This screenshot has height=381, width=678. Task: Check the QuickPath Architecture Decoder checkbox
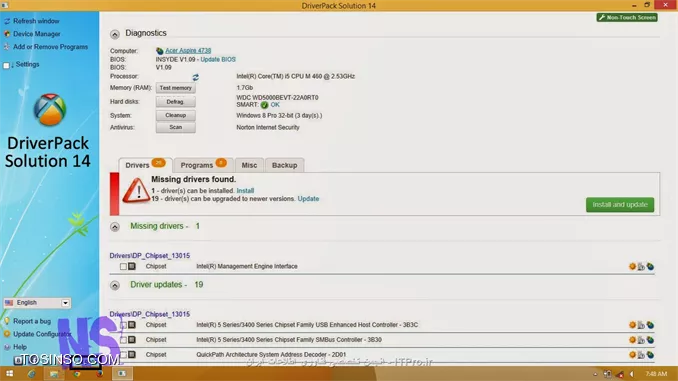123,355
